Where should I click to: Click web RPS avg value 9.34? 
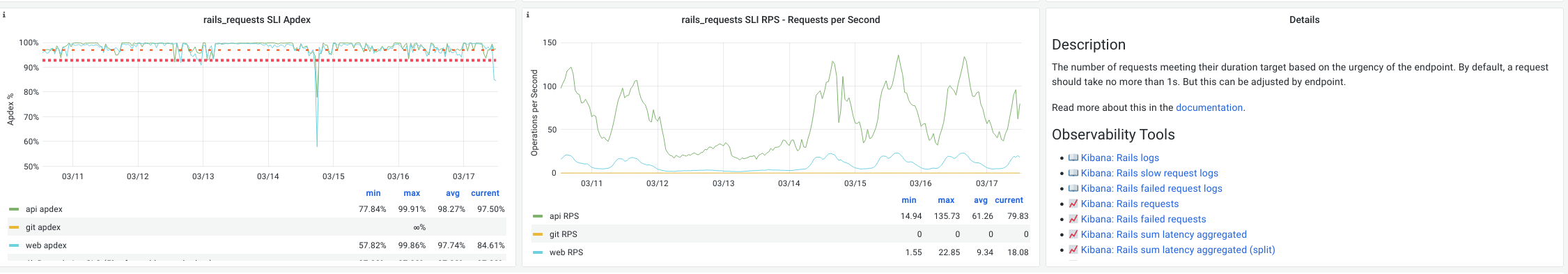point(985,252)
